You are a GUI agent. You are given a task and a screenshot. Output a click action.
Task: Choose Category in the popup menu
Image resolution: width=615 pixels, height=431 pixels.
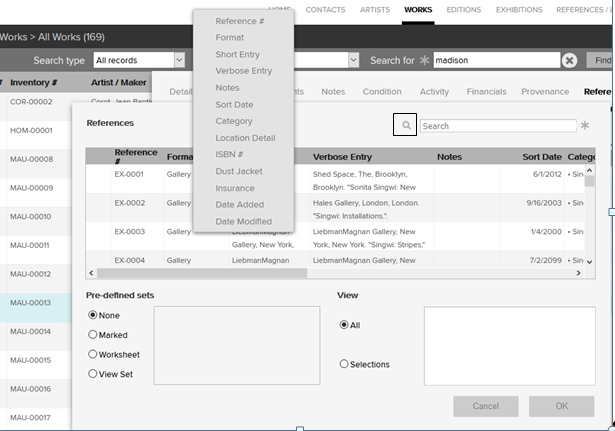point(234,121)
